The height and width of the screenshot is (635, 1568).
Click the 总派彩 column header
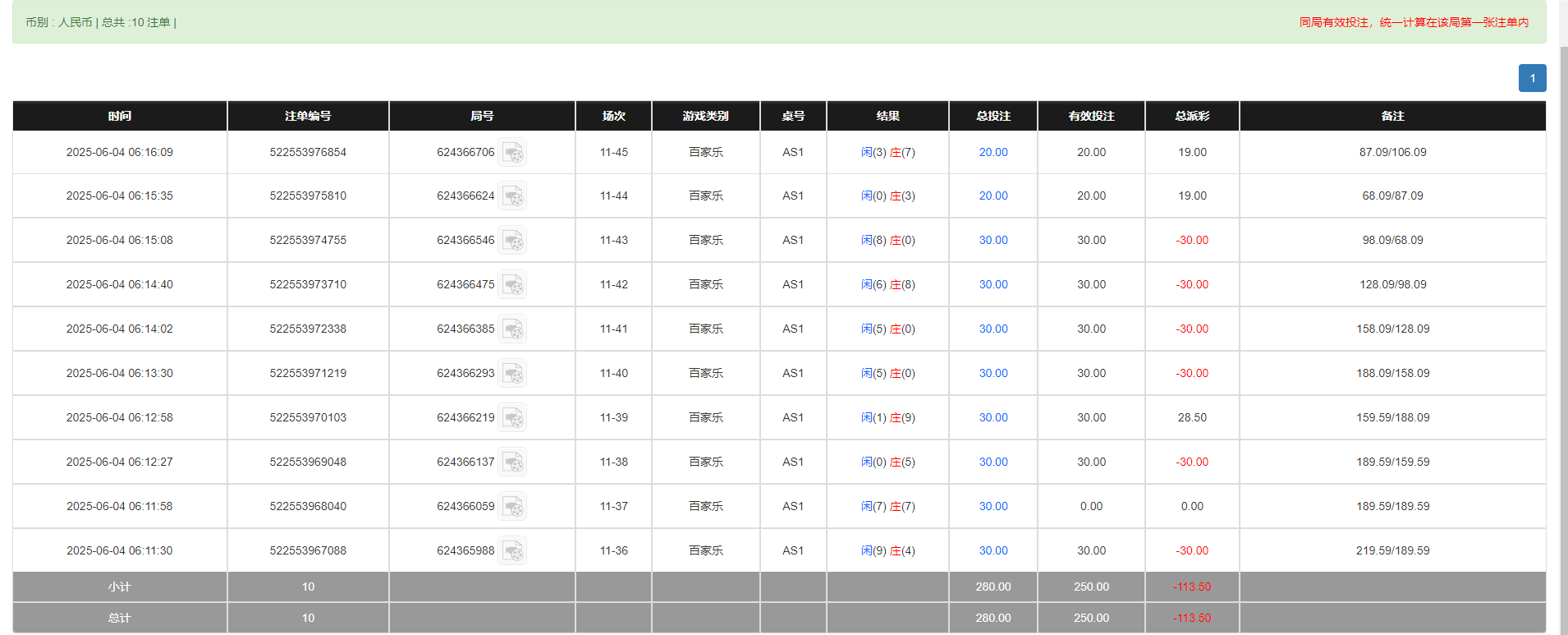pyautogui.click(x=1192, y=116)
